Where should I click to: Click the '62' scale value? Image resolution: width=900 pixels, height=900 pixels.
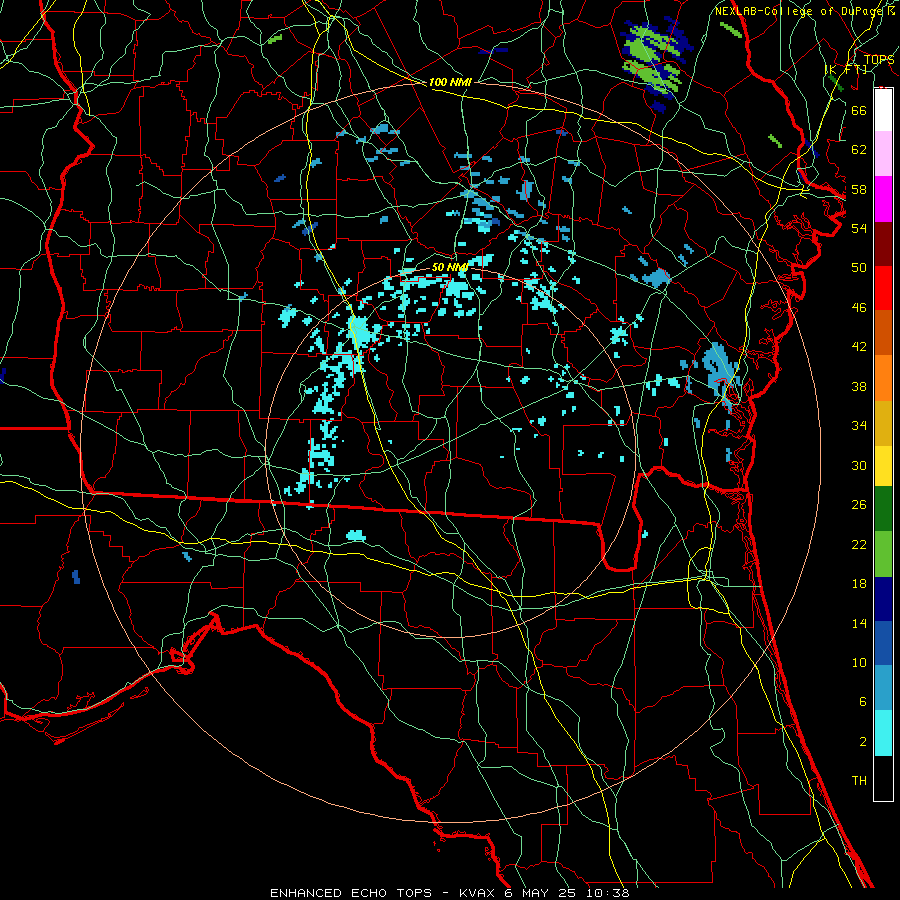(x=859, y=150)
